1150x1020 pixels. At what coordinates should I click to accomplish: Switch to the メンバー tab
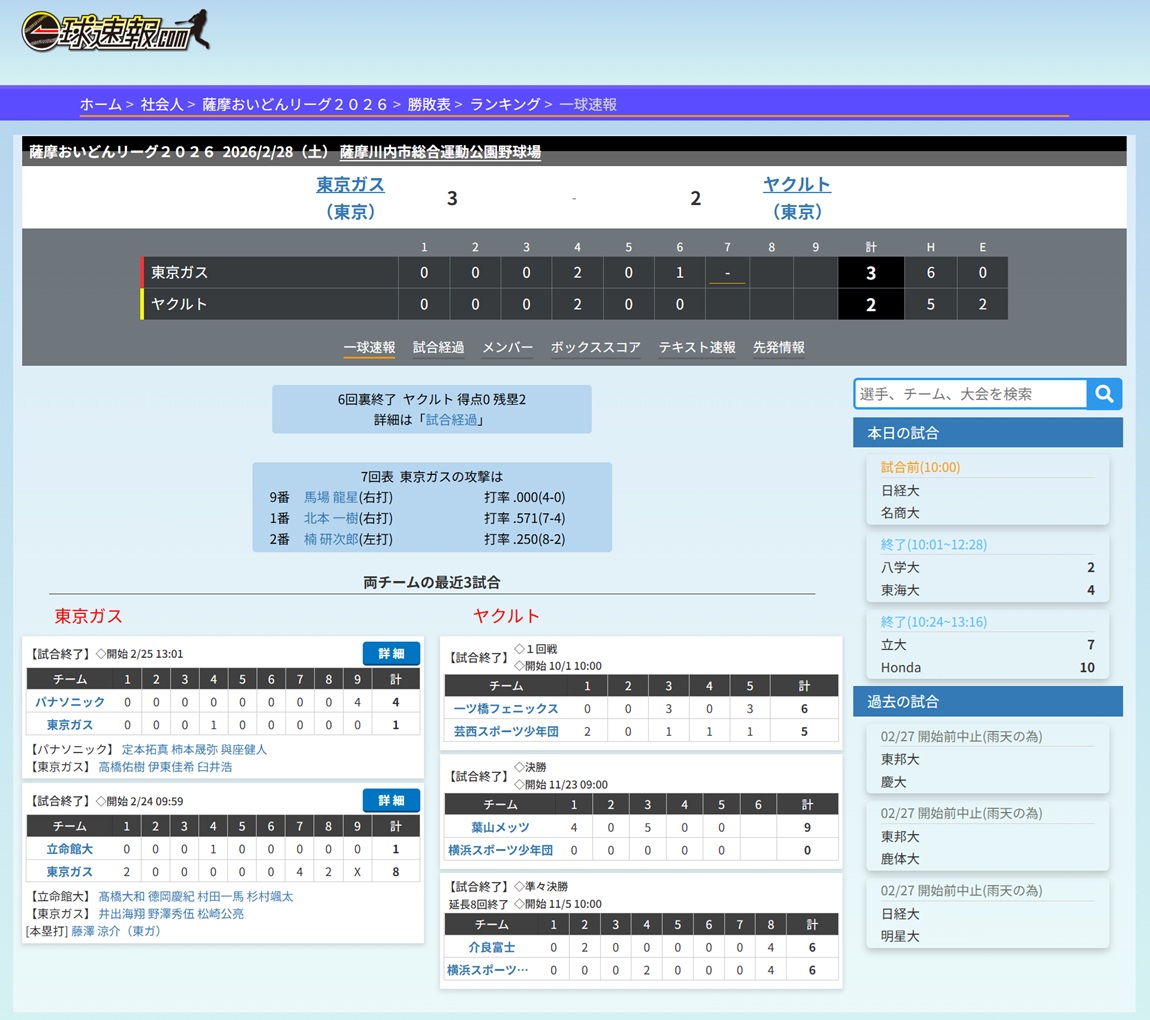(507, 347)
